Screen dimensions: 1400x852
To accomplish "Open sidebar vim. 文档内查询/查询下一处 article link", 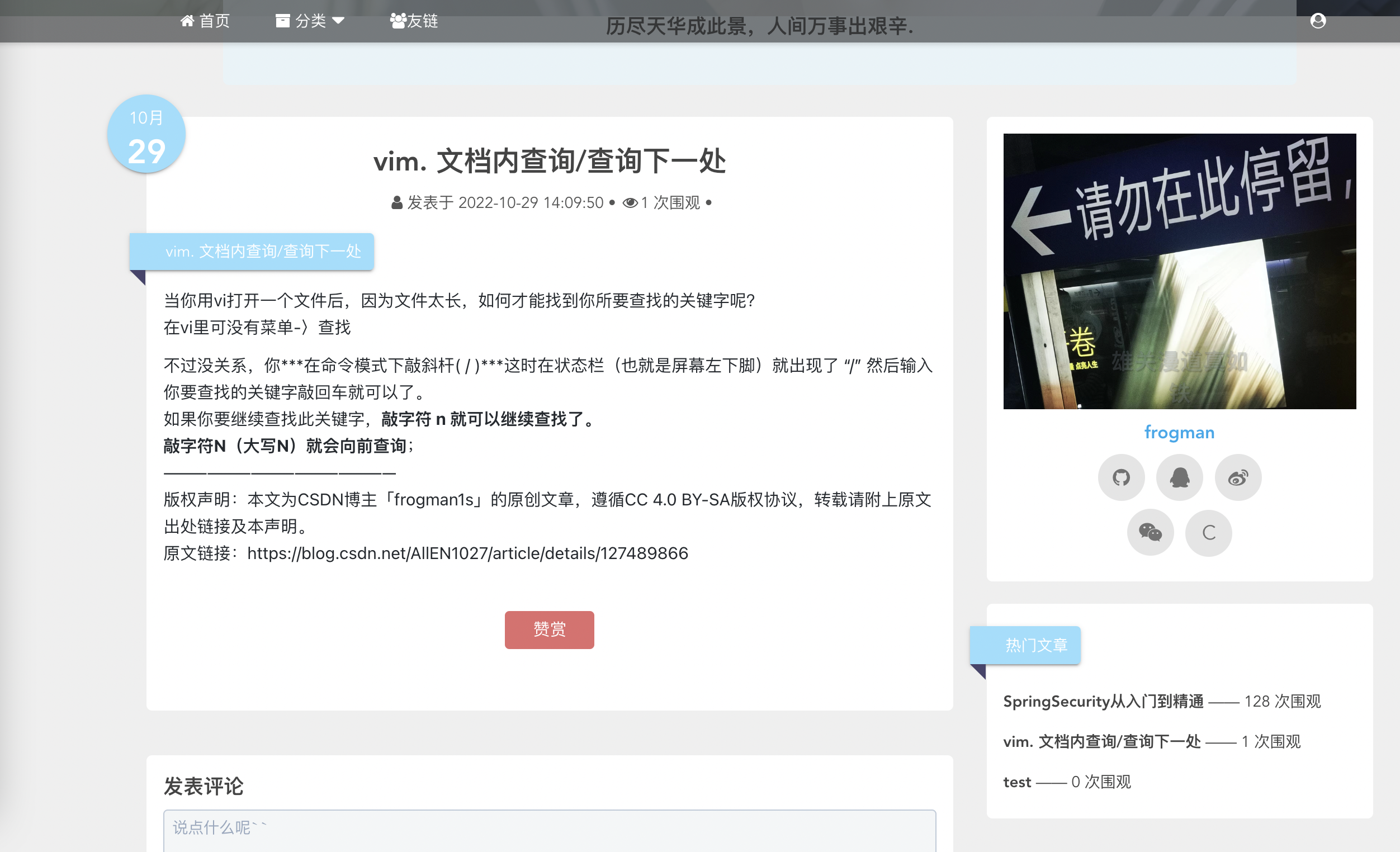I will pos(1101,742).
